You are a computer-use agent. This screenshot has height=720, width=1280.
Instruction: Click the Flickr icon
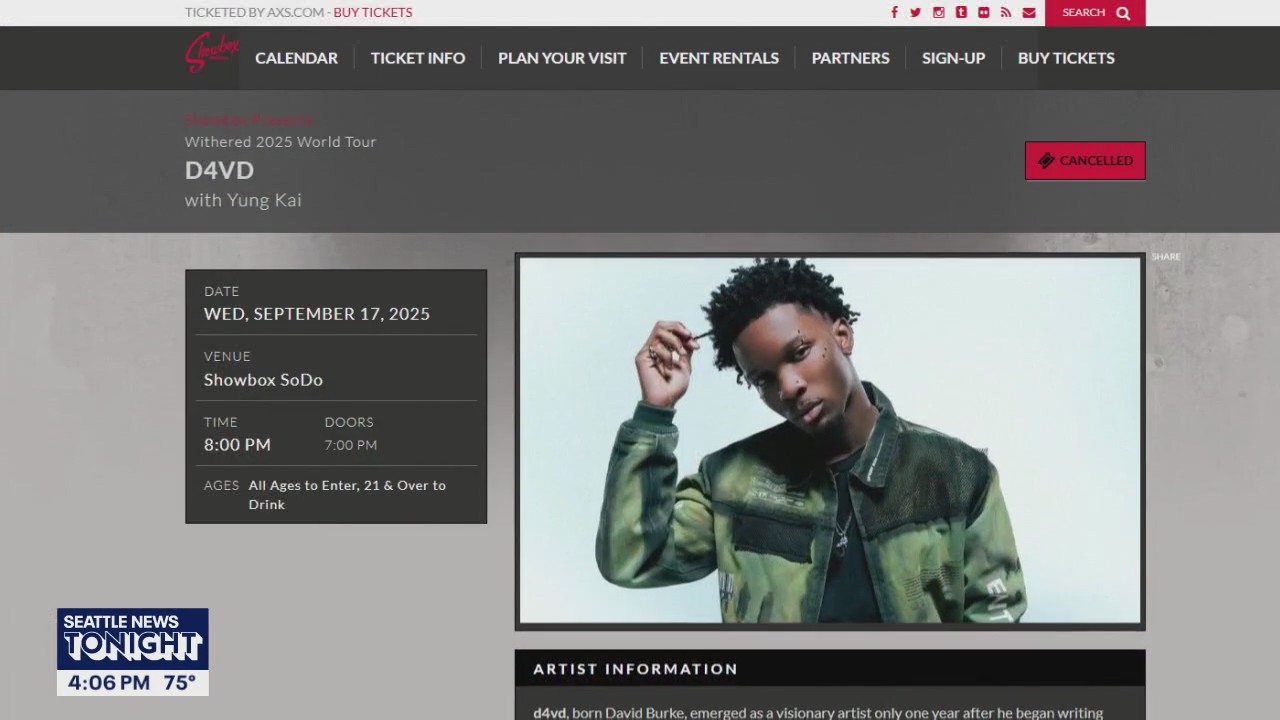pyautogui.click(x=984, y=13)
